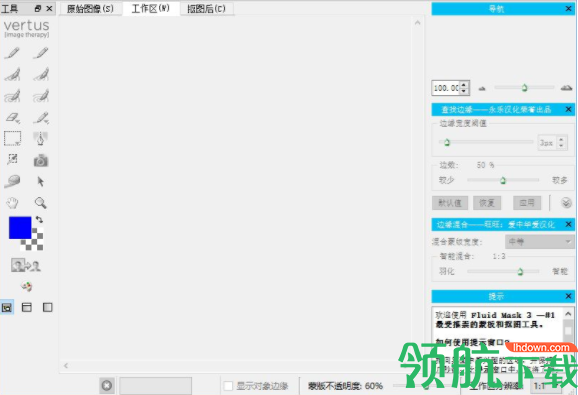Toggle the 显示对象边缘 checkbox
The image size is (578, 395).
click(229, 386)
